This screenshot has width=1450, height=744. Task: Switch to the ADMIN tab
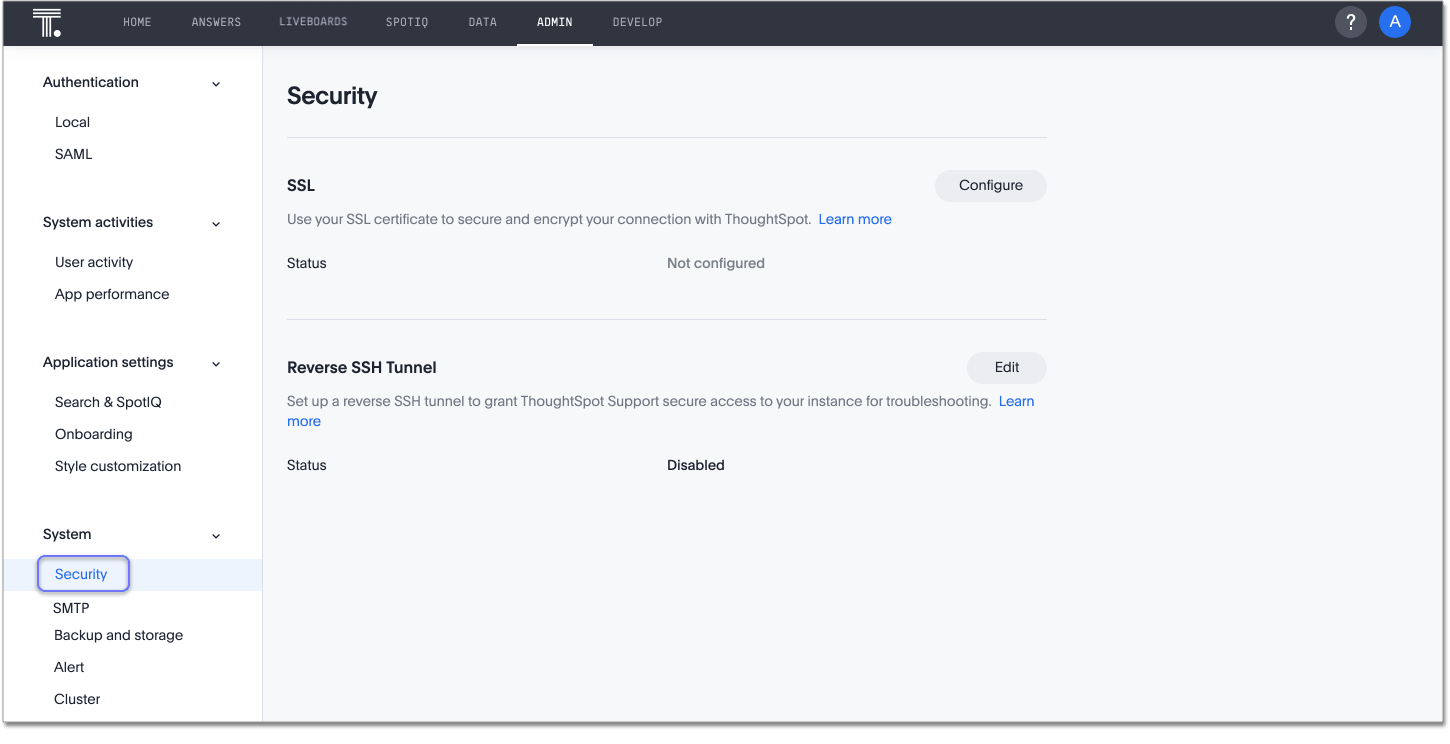(x=554, y=21)
